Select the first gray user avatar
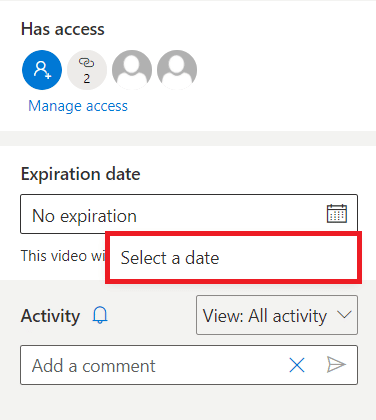 (x=132, y=70)
